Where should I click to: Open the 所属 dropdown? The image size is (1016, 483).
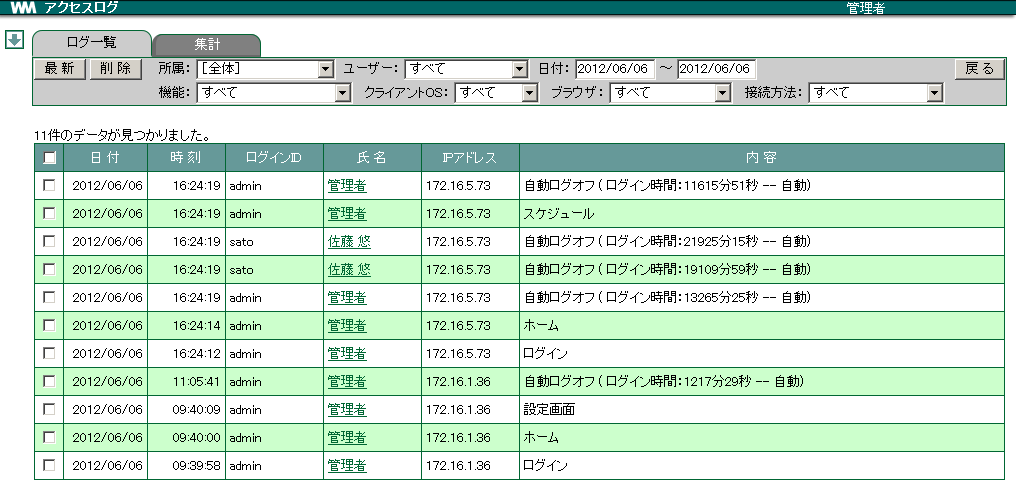264,69
